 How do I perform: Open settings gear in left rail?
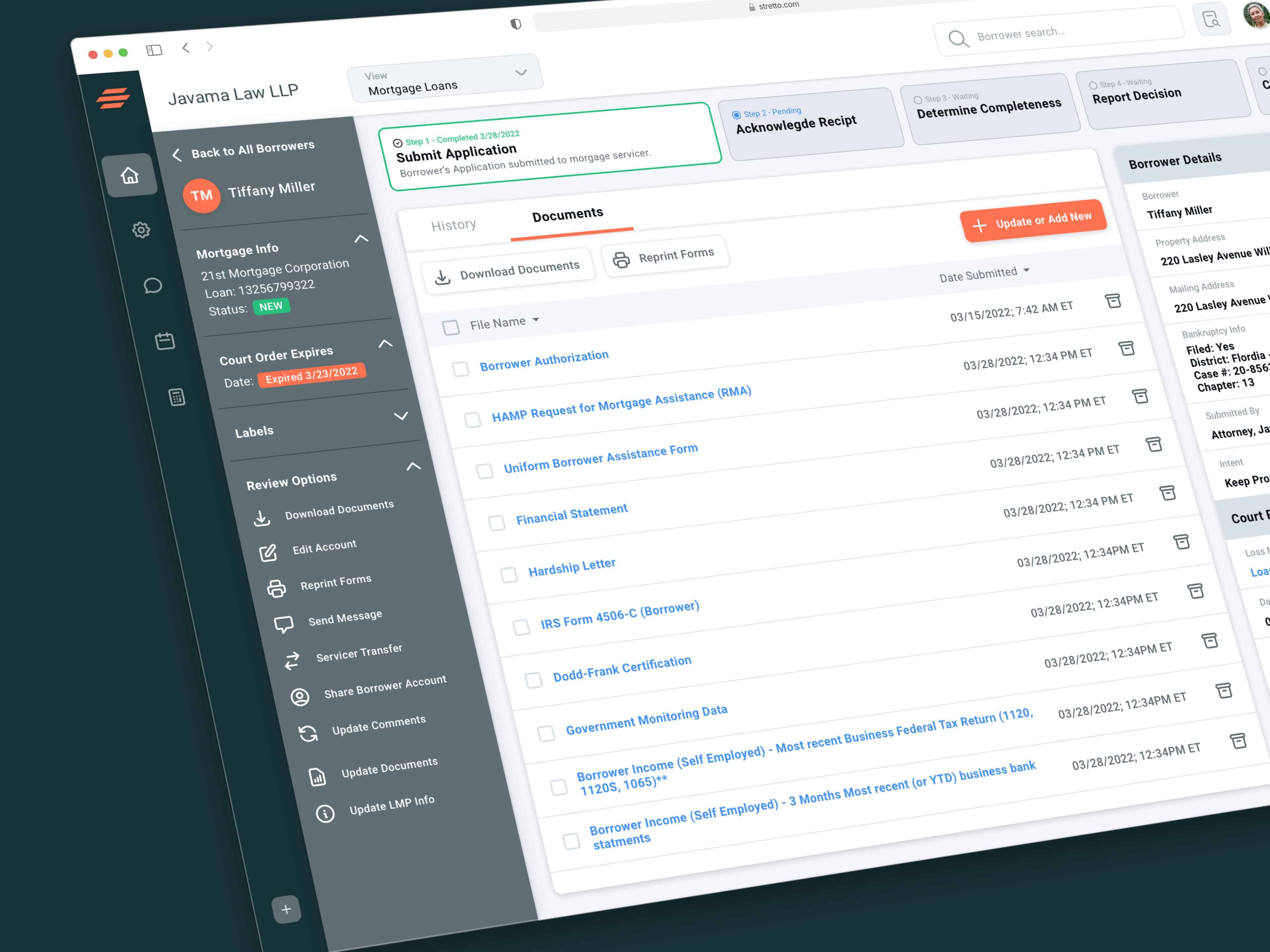141,230
